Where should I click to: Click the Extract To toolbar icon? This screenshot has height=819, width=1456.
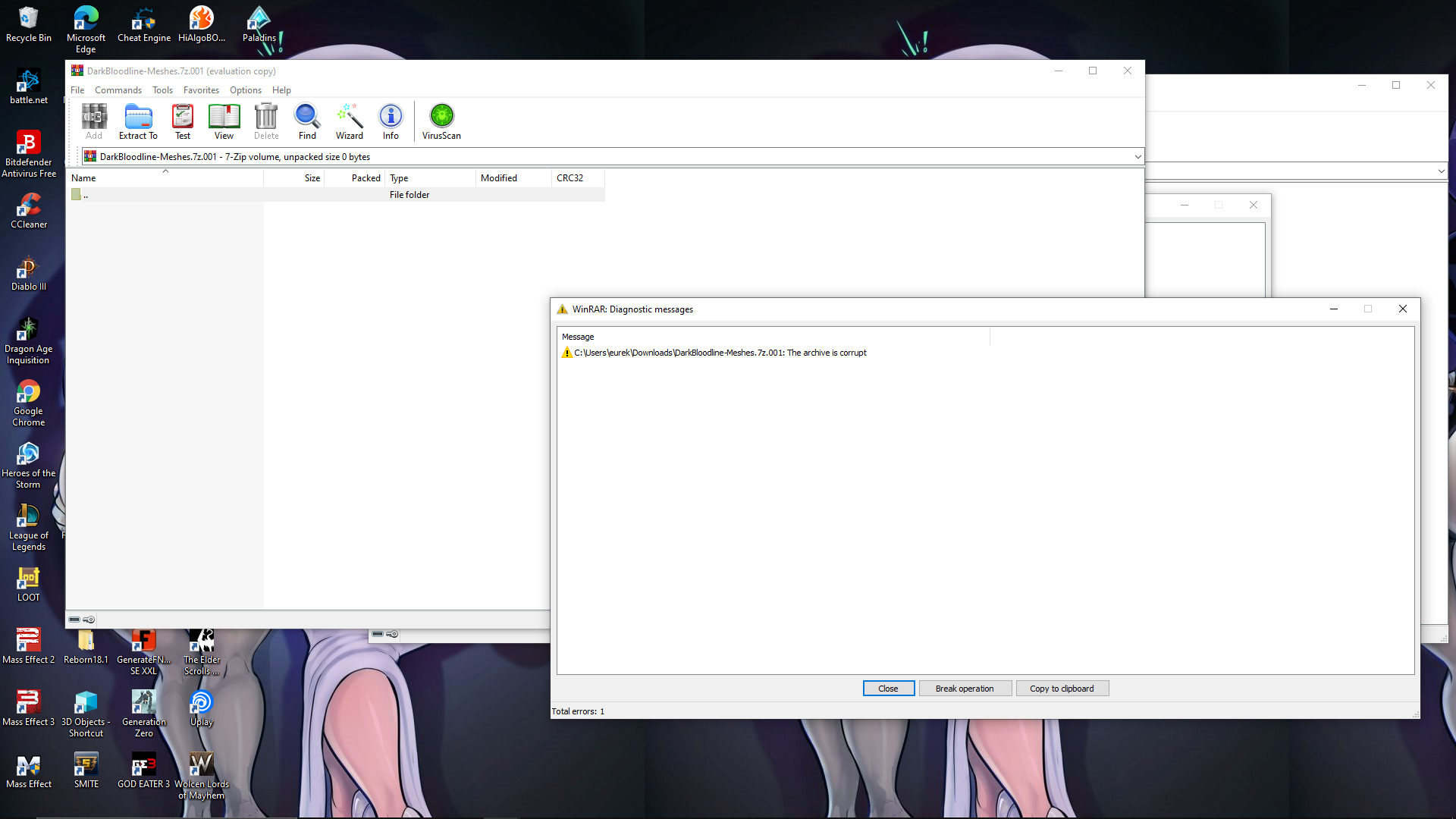[x=138, y=121]
